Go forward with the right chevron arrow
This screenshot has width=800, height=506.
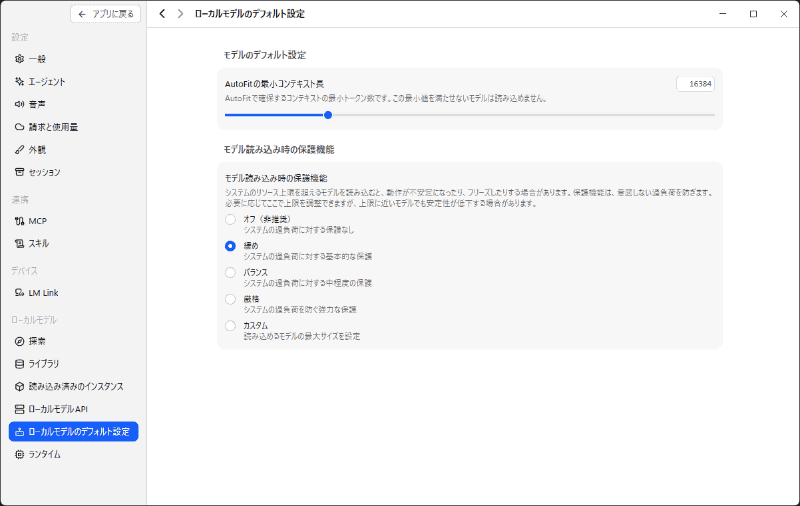180,14
